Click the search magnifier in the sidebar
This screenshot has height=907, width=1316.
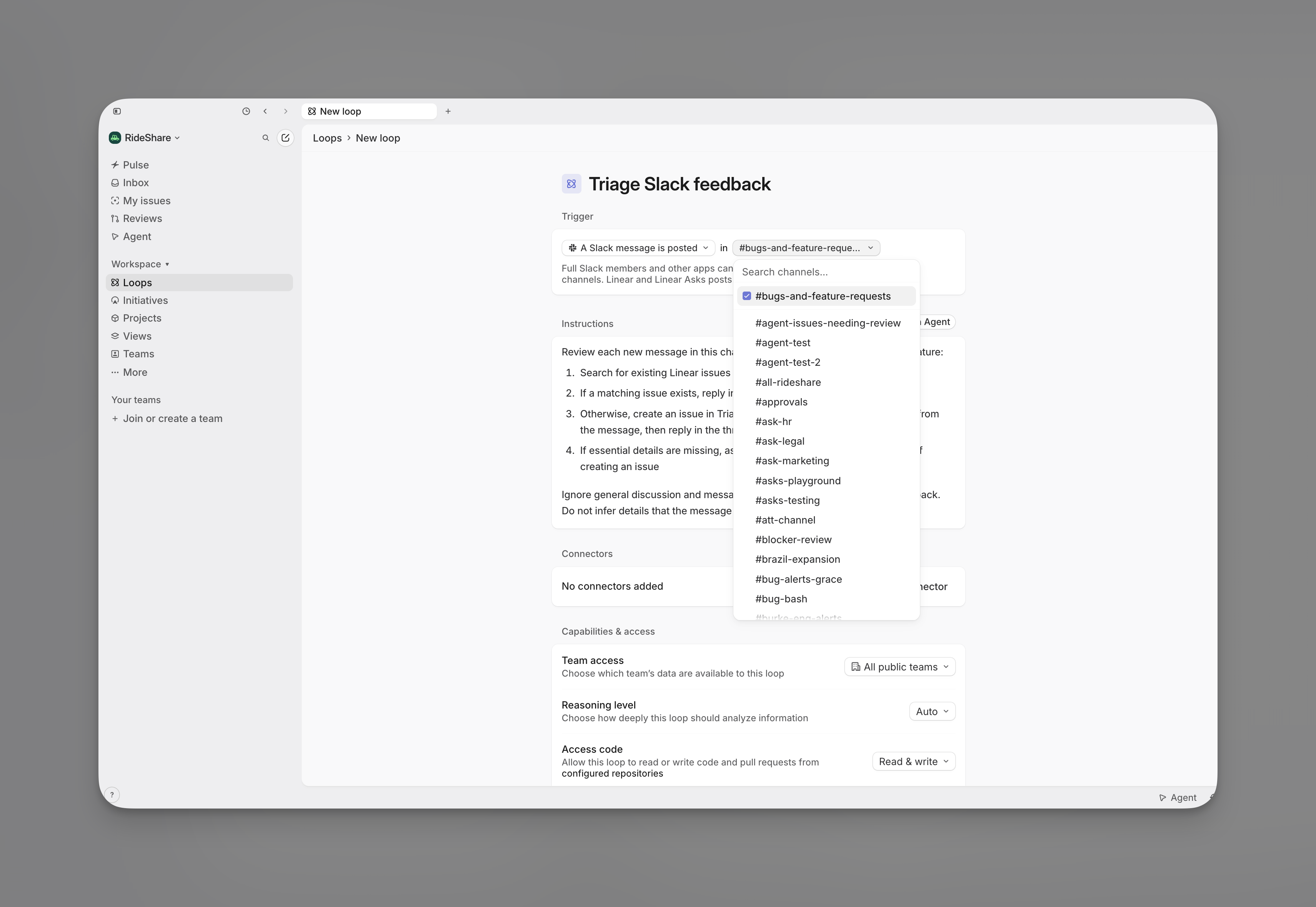pos(265,138)
